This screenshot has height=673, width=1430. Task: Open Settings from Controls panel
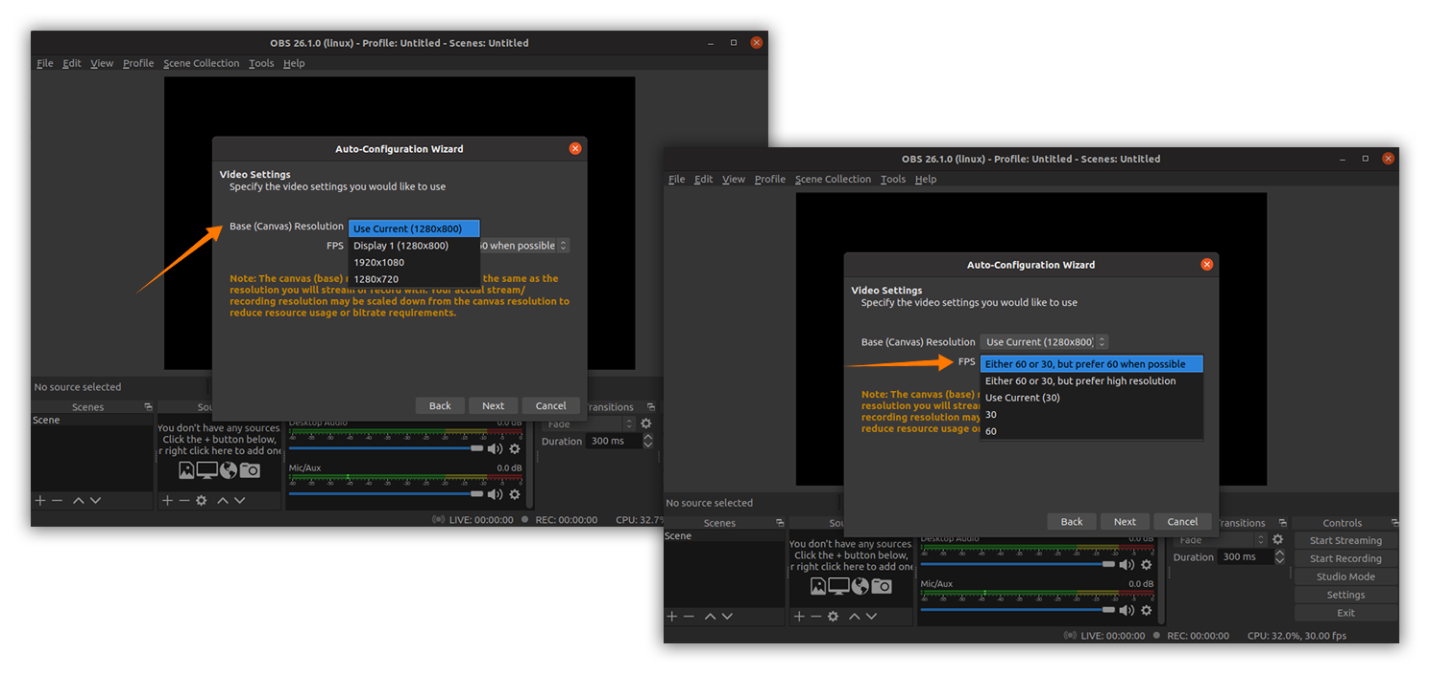[x=1346, y=595]
